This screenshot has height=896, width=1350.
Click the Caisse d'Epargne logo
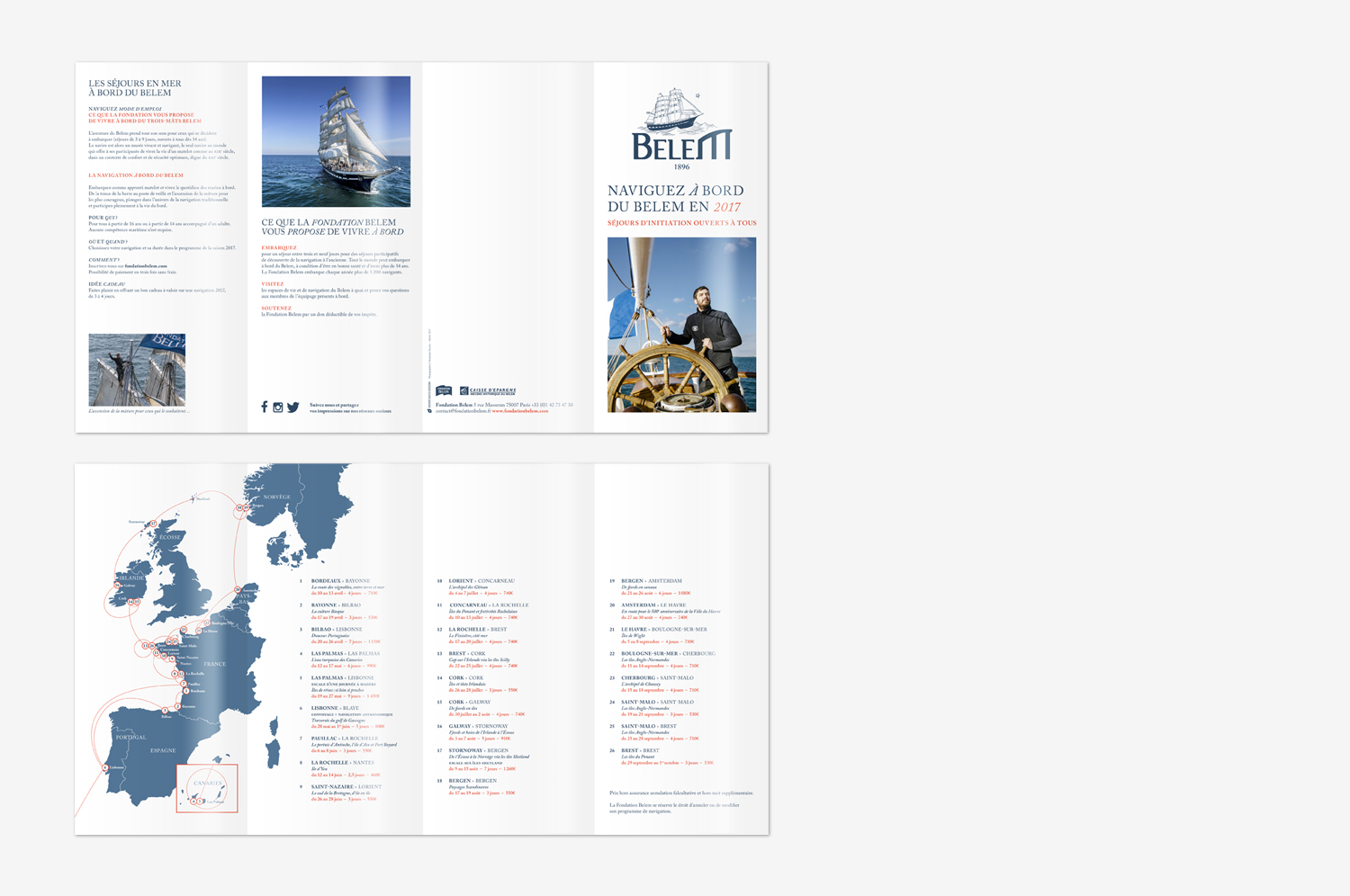point(488,391)
